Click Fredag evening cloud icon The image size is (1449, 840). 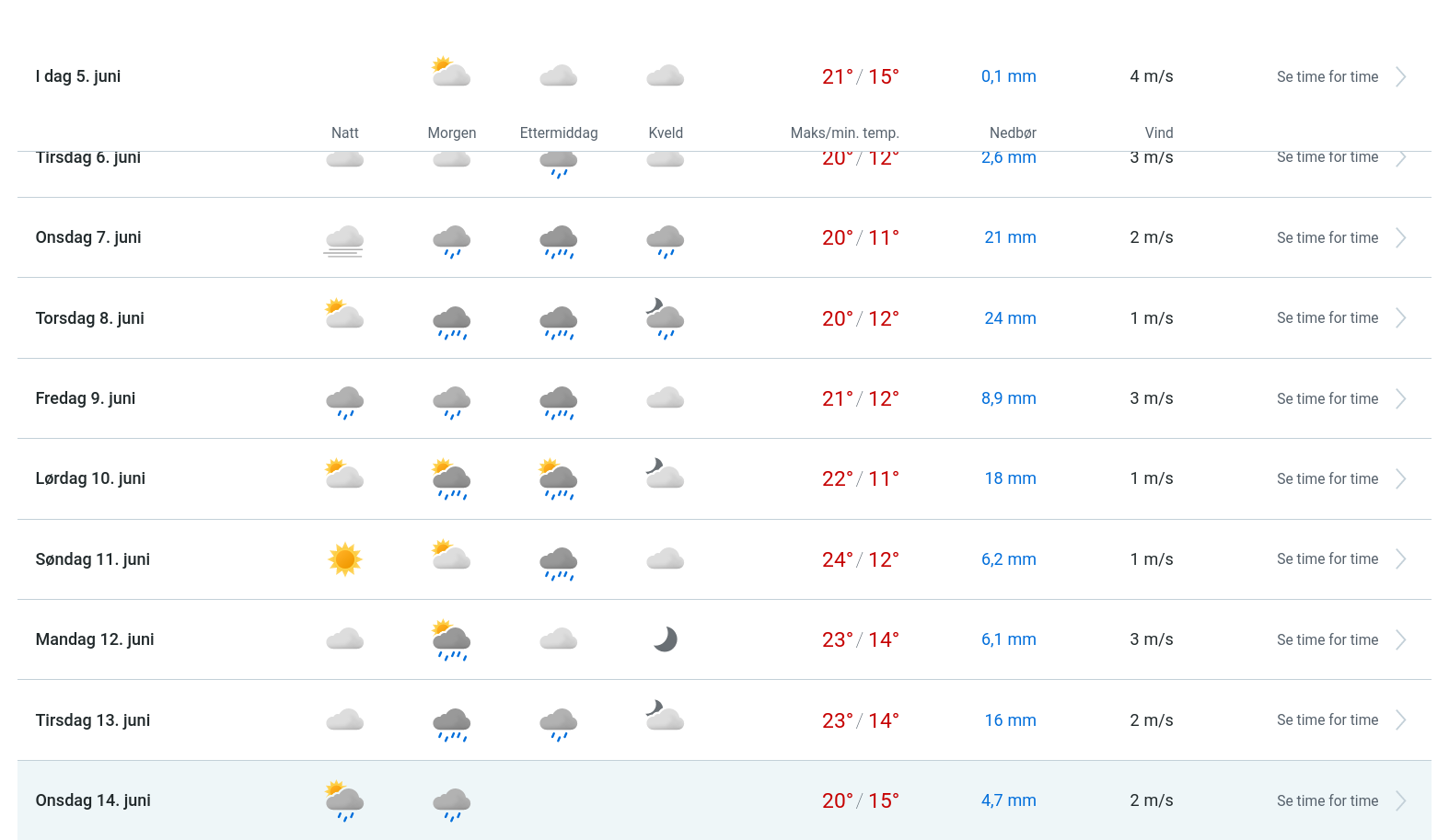(x=665, y=398)
